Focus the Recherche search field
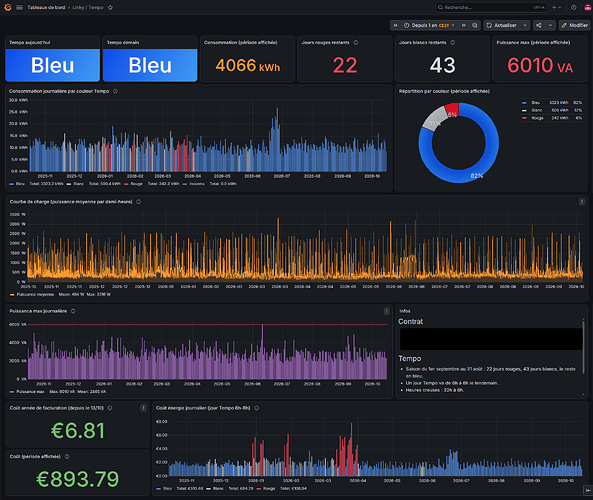The height and width of the screenshot is (500, 593). point(491,7)
